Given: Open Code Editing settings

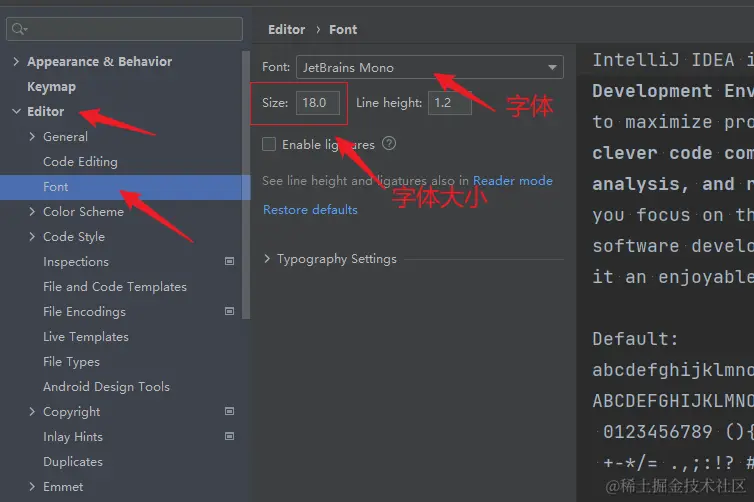Looking at the screenshot, I should pos(80,162).
